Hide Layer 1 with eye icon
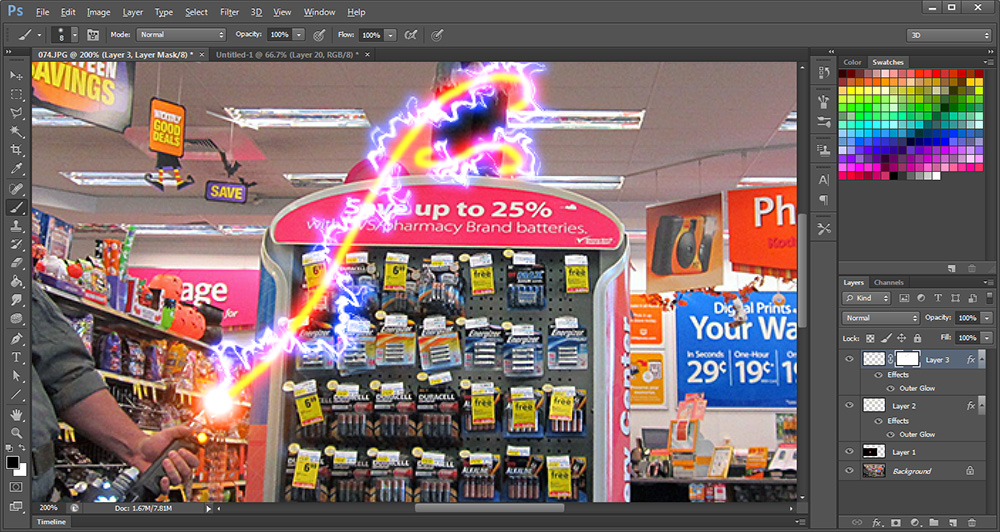This screenshot has width=1000, height=532. pyautogui.click(x=849, y=452)
